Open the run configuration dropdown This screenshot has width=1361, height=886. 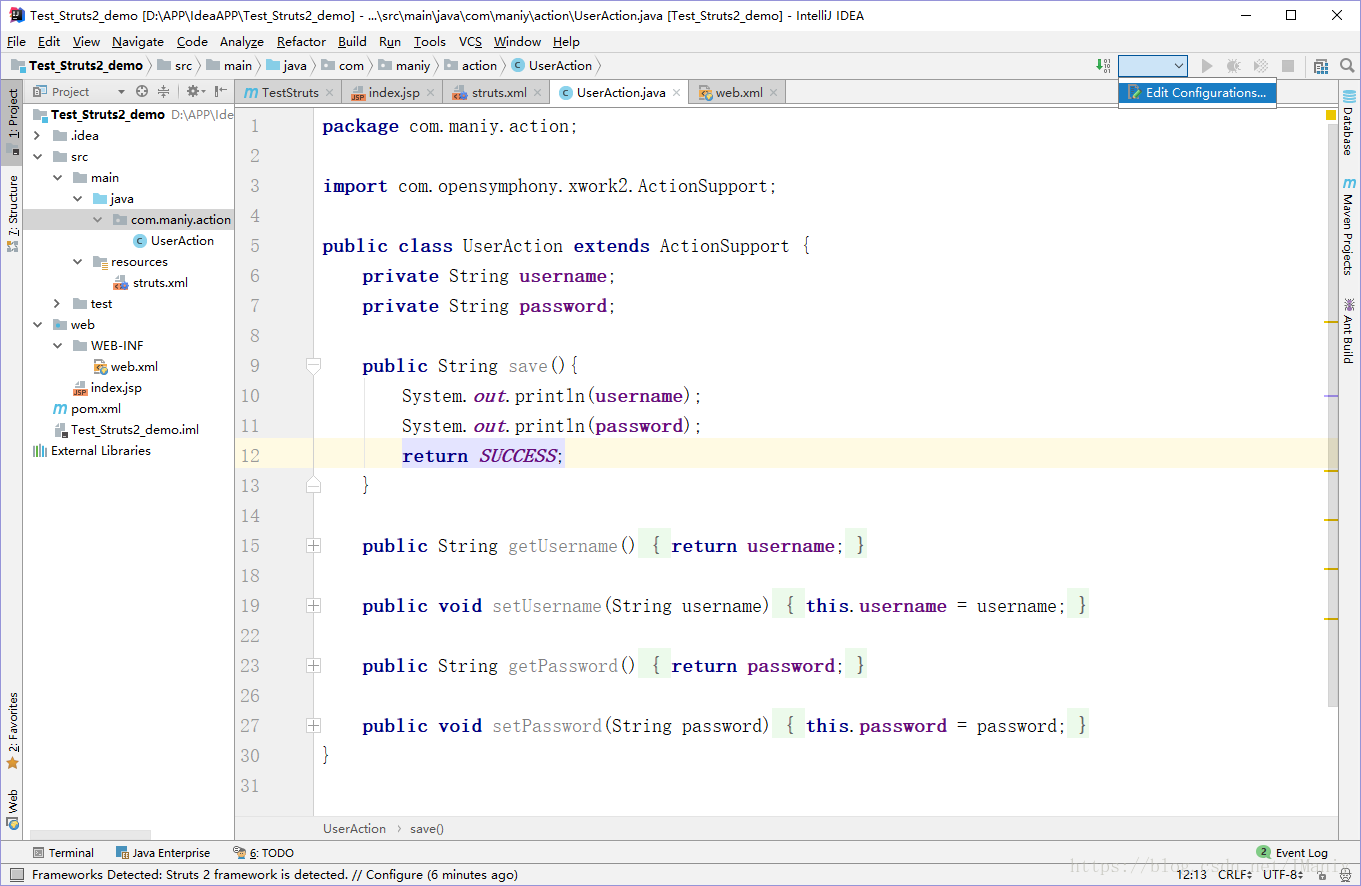(x=1153, y=66)
